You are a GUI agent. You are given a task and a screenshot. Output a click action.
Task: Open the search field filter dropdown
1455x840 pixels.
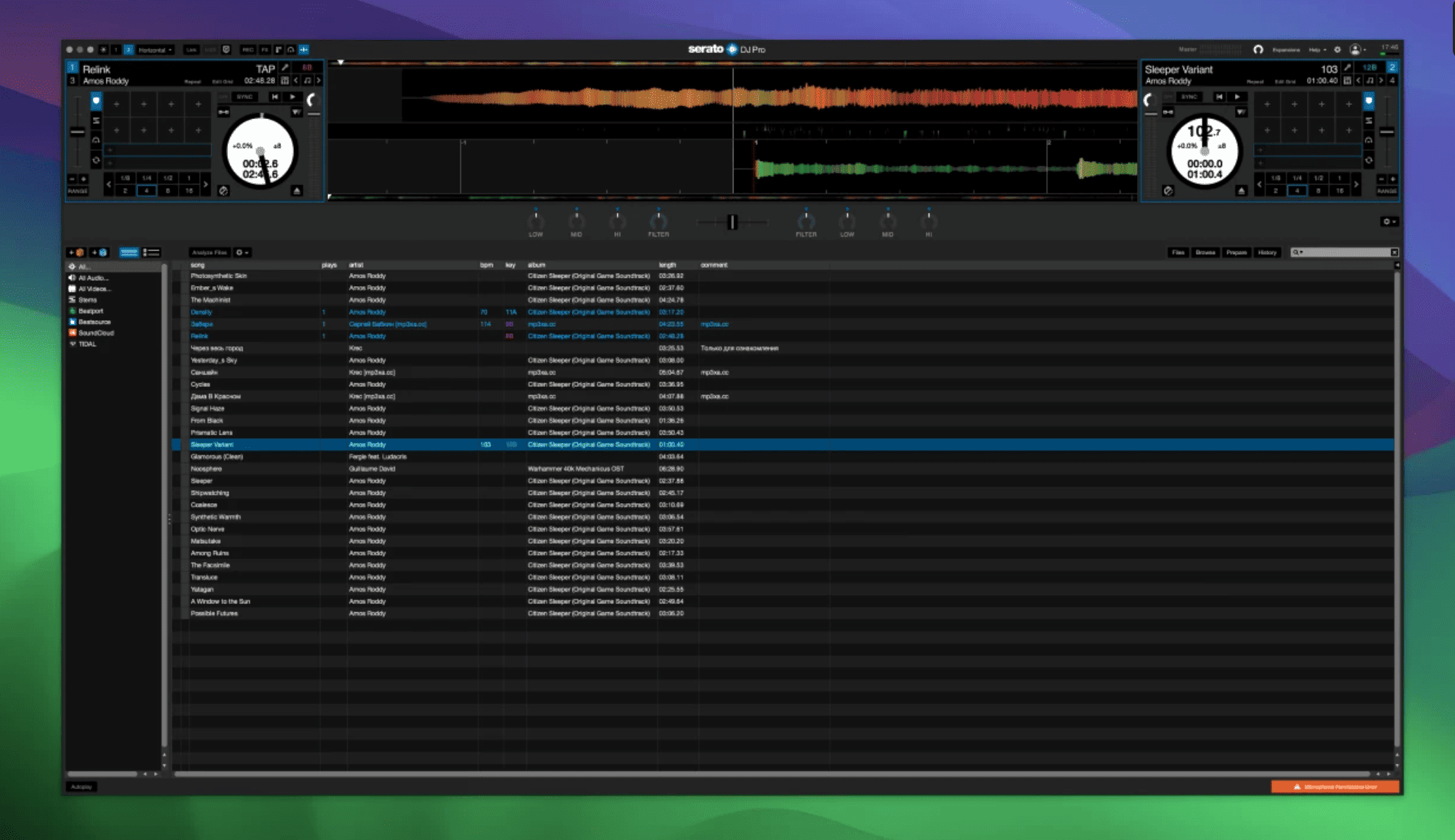tap(1297, 253)
